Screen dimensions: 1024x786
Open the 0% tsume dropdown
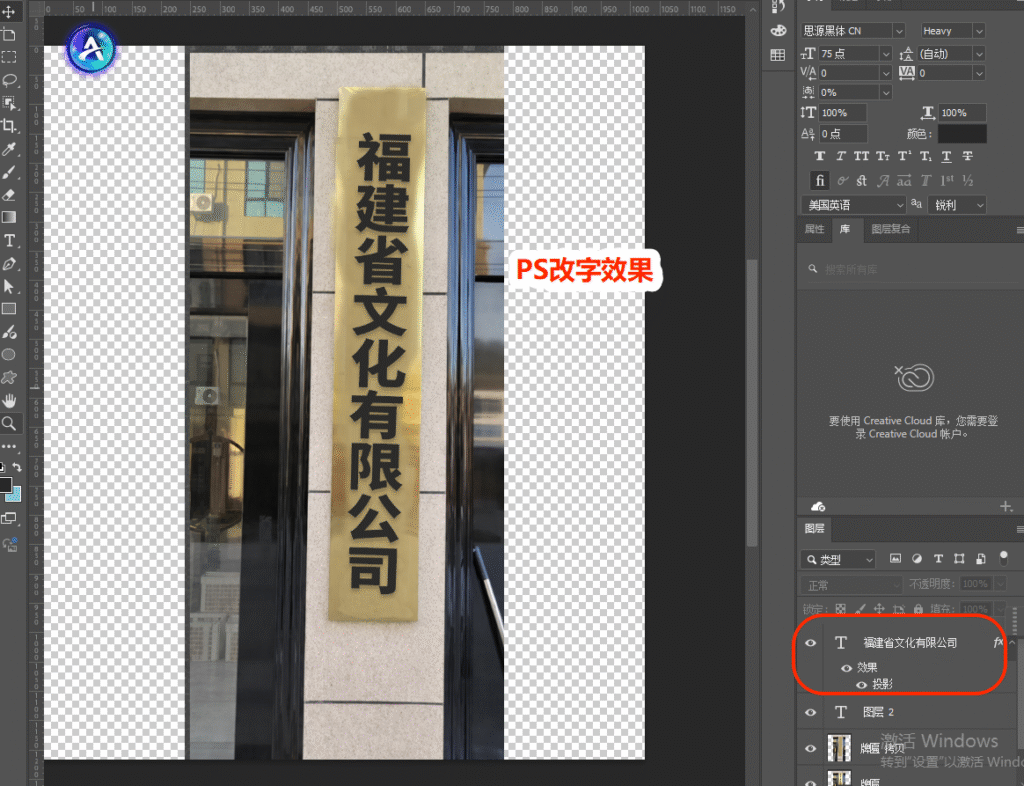[886, 93]
